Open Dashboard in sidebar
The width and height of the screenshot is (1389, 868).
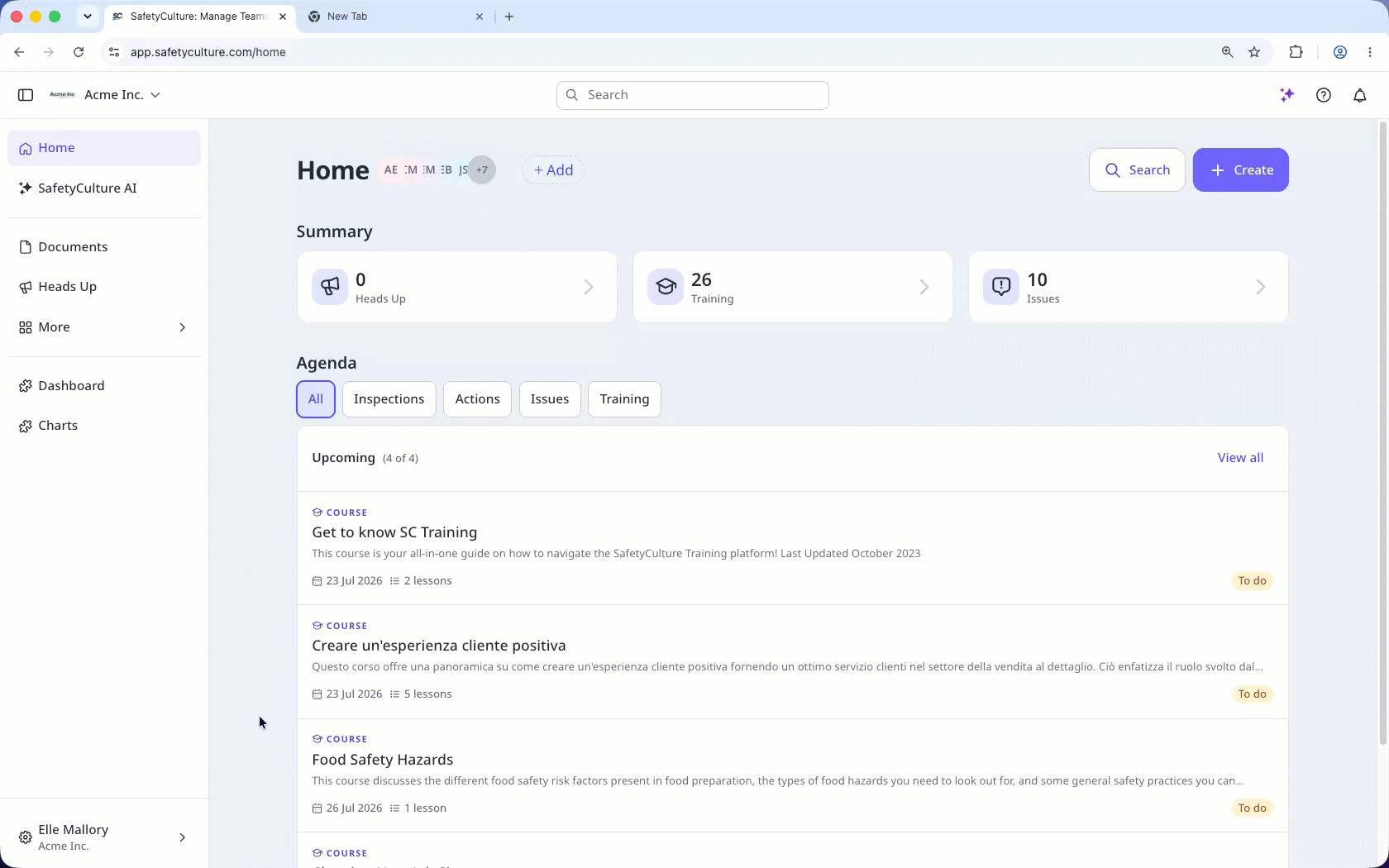click(x=104, y=386)
